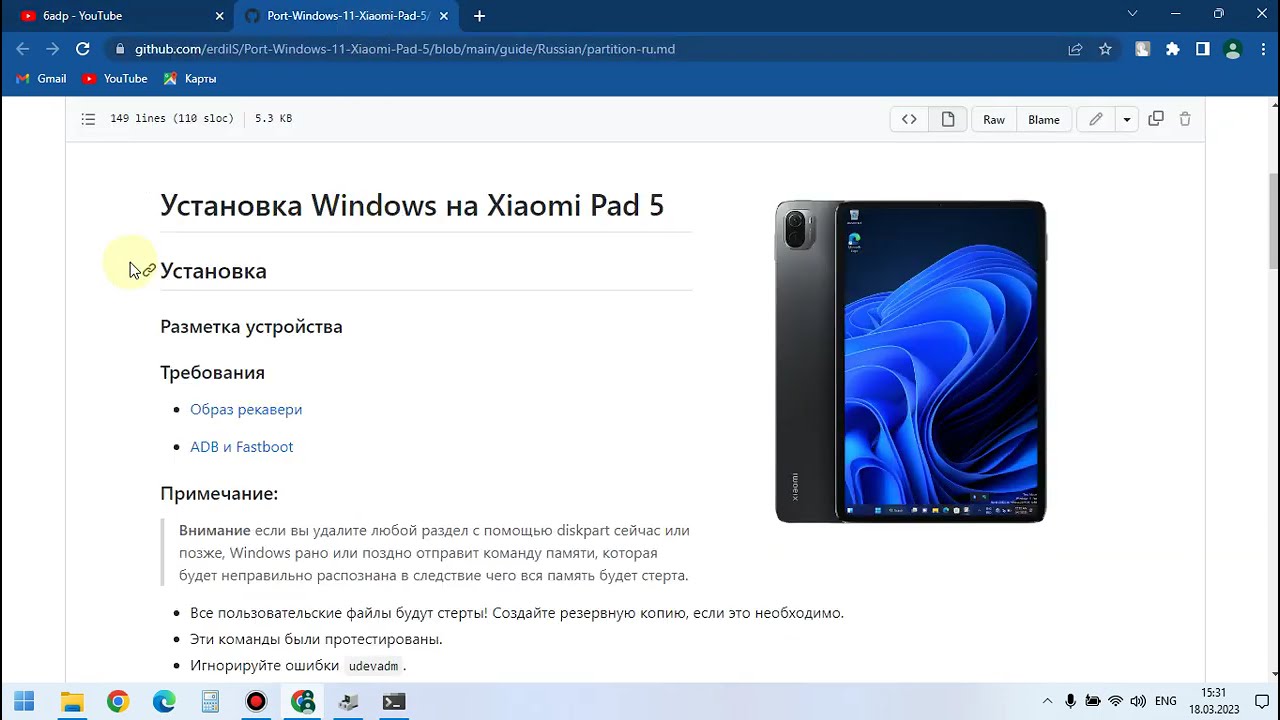The width and height of the screenshot is (1280, 720).
Task: Go forward in browser history
Action: 53,48
